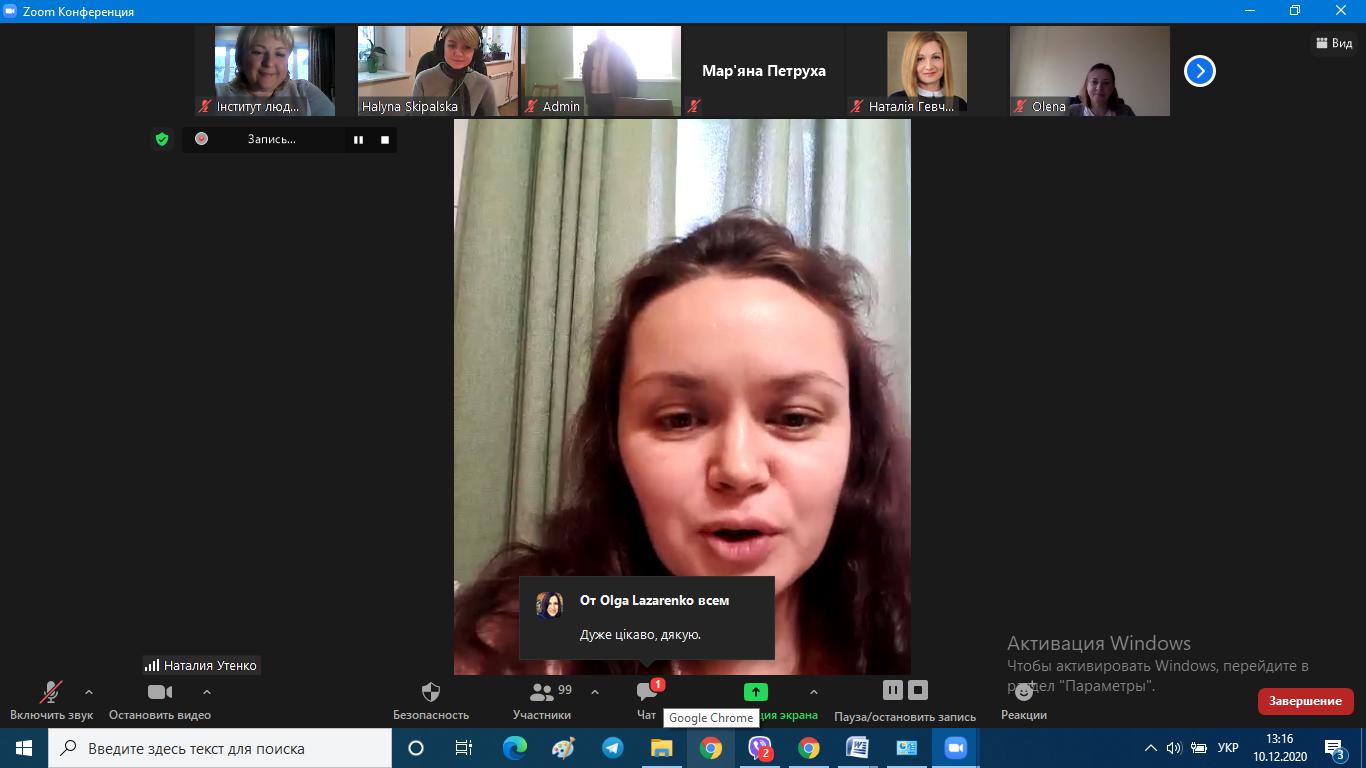Select Halyna Skipalska's video thumbnail
The image size is (1366, 768).
[x=438, y=70]
